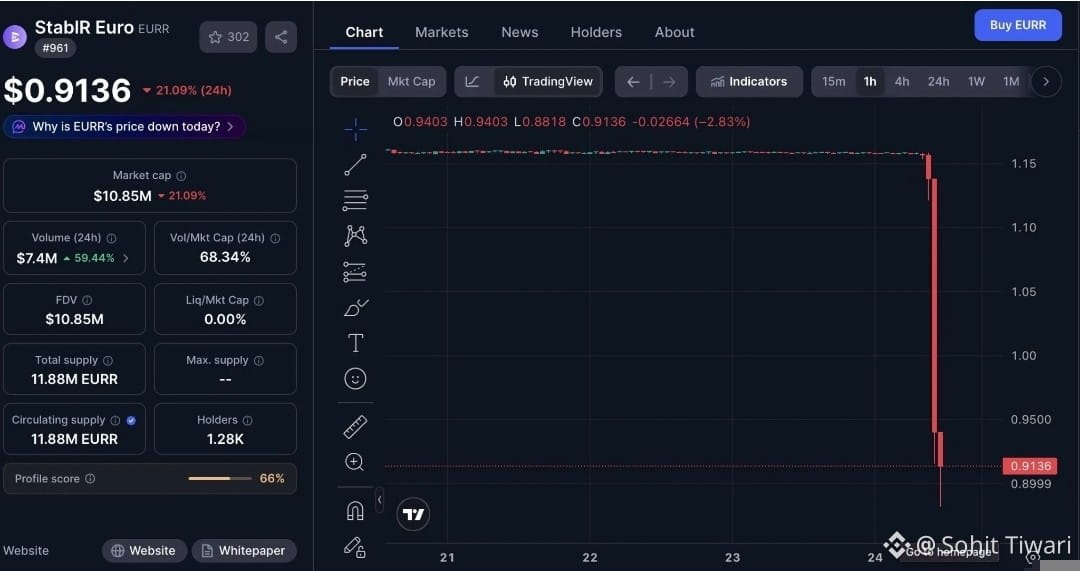
Task: Click the Profile score progress bar
Action: point(220,479)
